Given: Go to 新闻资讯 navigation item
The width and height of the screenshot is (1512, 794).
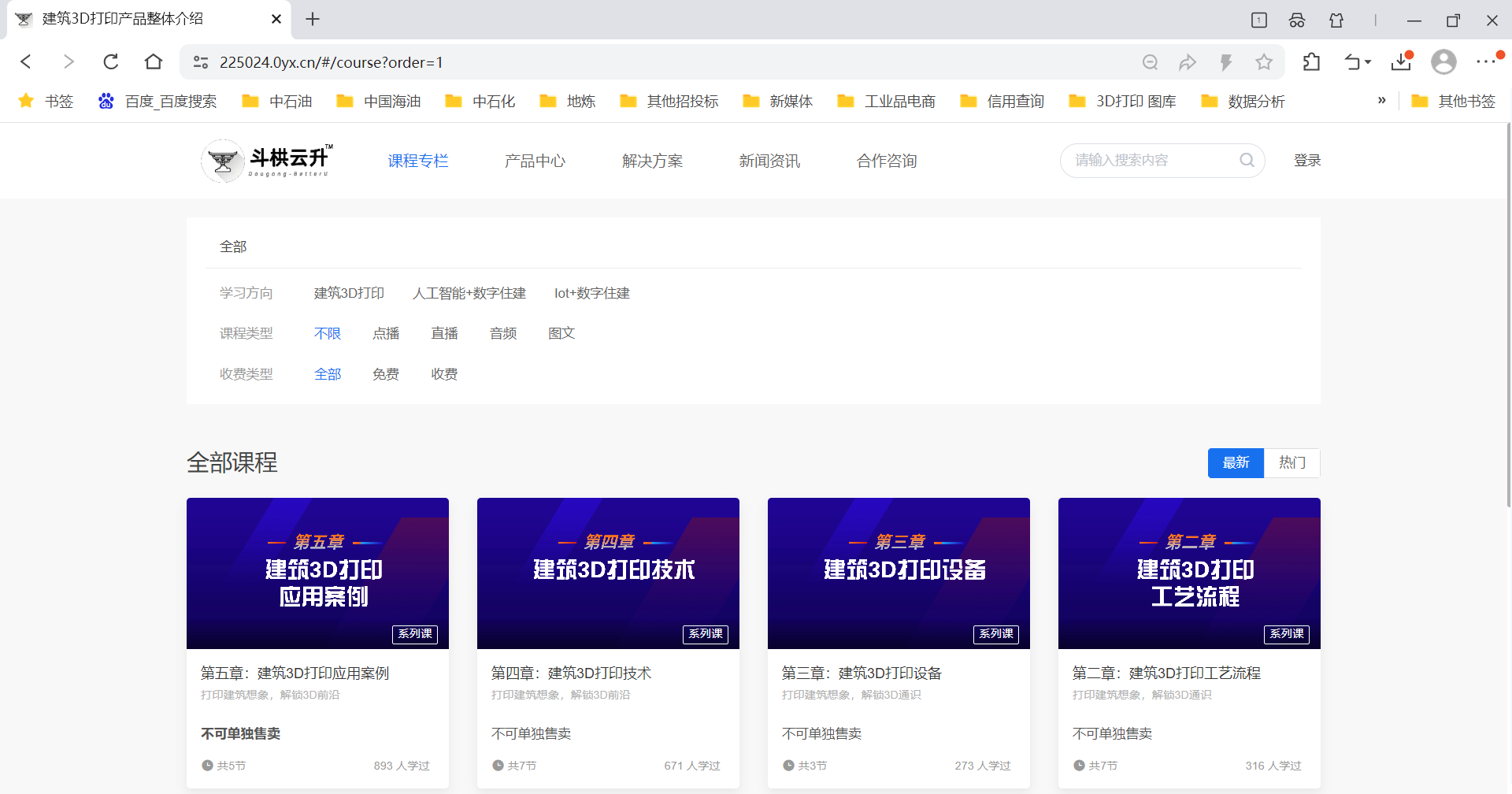Looking at the screenshot, I should point(769,161).
